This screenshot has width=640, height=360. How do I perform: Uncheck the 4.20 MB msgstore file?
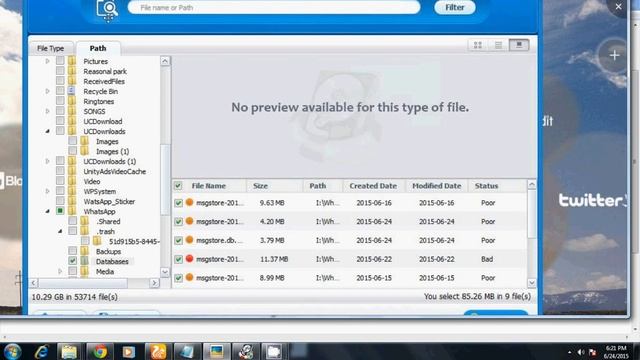pyautogui.click(x=178, y=222)
